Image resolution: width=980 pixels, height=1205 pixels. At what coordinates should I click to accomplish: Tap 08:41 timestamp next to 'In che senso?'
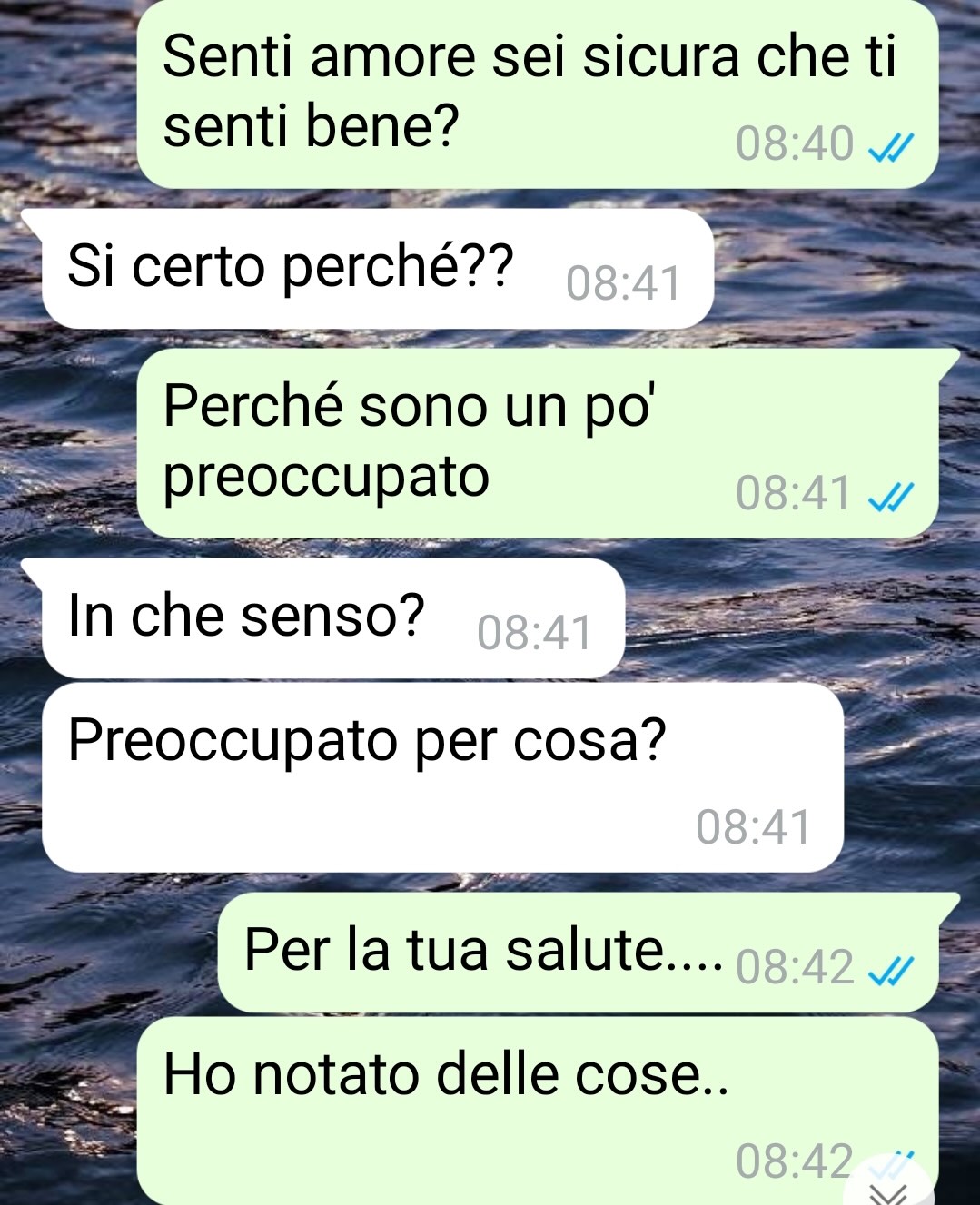(x=534, y=633)
